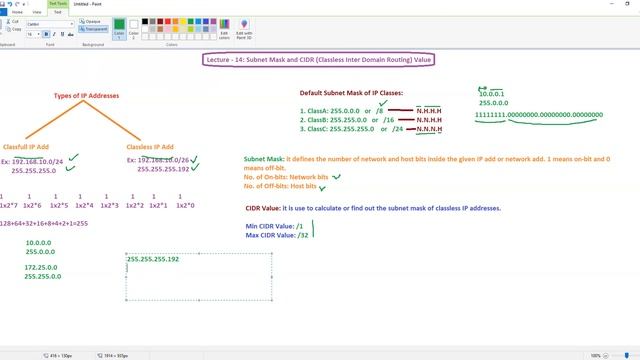Click the lecture title 'Lecture - 14: Subnet Mask and CIDR'

click(318, 60)
